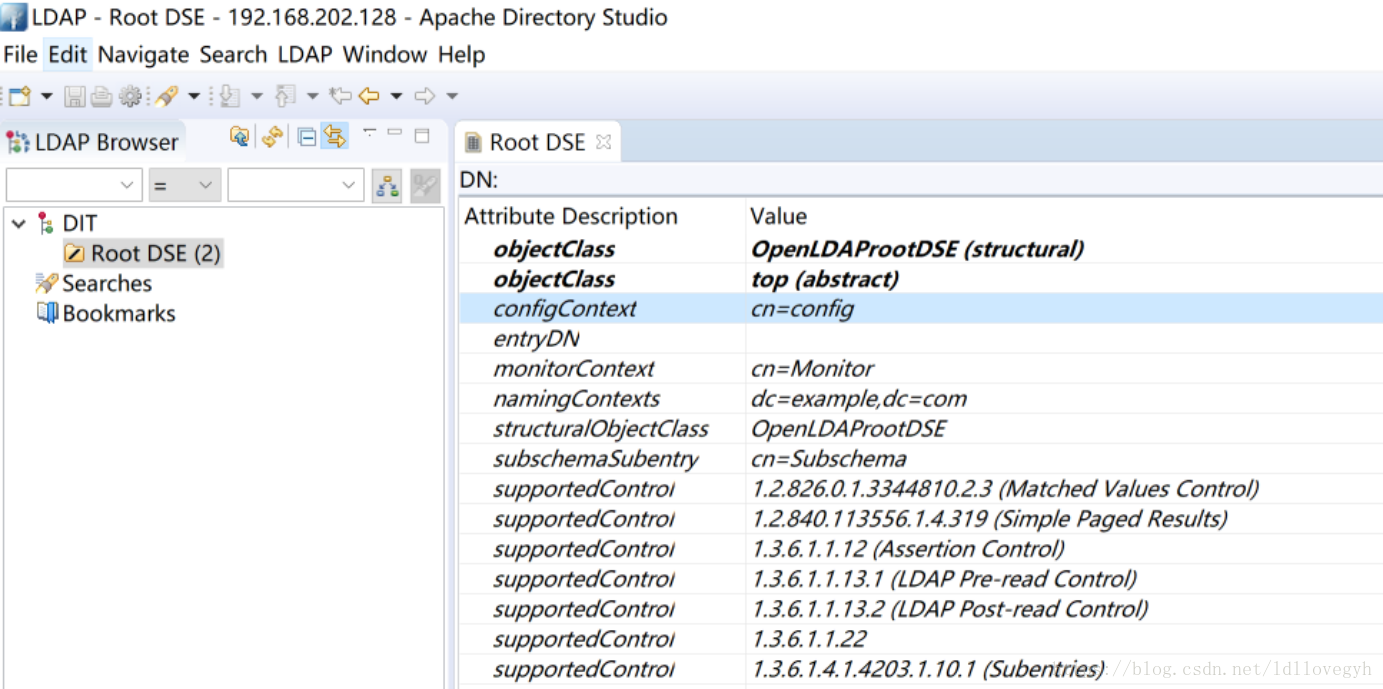Open the Back history dropdown arrow

tap(396, 96)
